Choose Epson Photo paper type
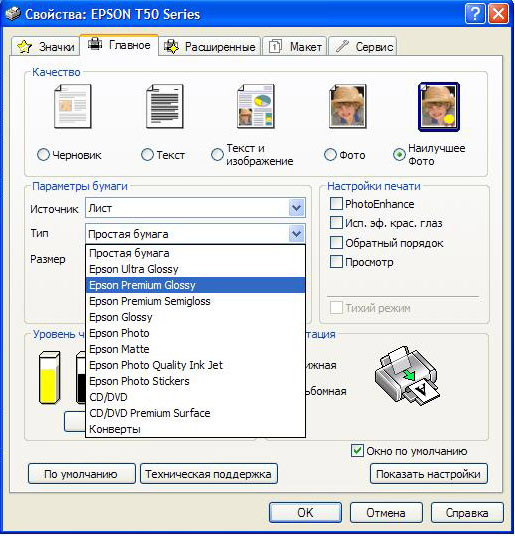Viewport: 515px width, 536px height. [x=195, y=333]
